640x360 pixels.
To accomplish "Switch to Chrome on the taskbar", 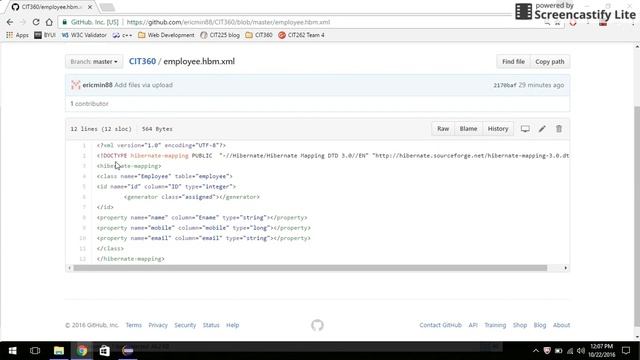I will [x=82, y=351].
